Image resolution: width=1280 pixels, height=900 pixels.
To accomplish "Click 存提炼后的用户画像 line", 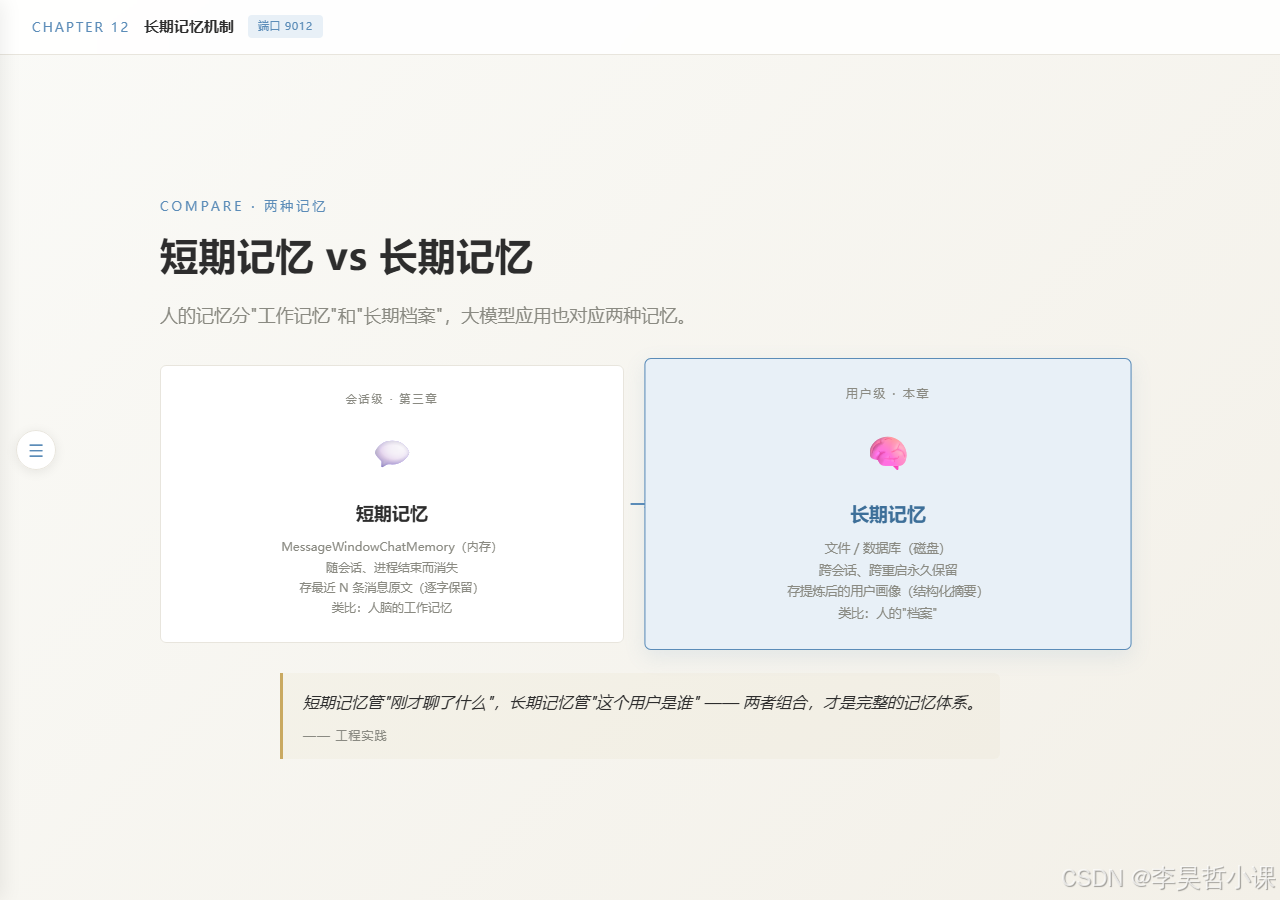I will coord(888,591).
